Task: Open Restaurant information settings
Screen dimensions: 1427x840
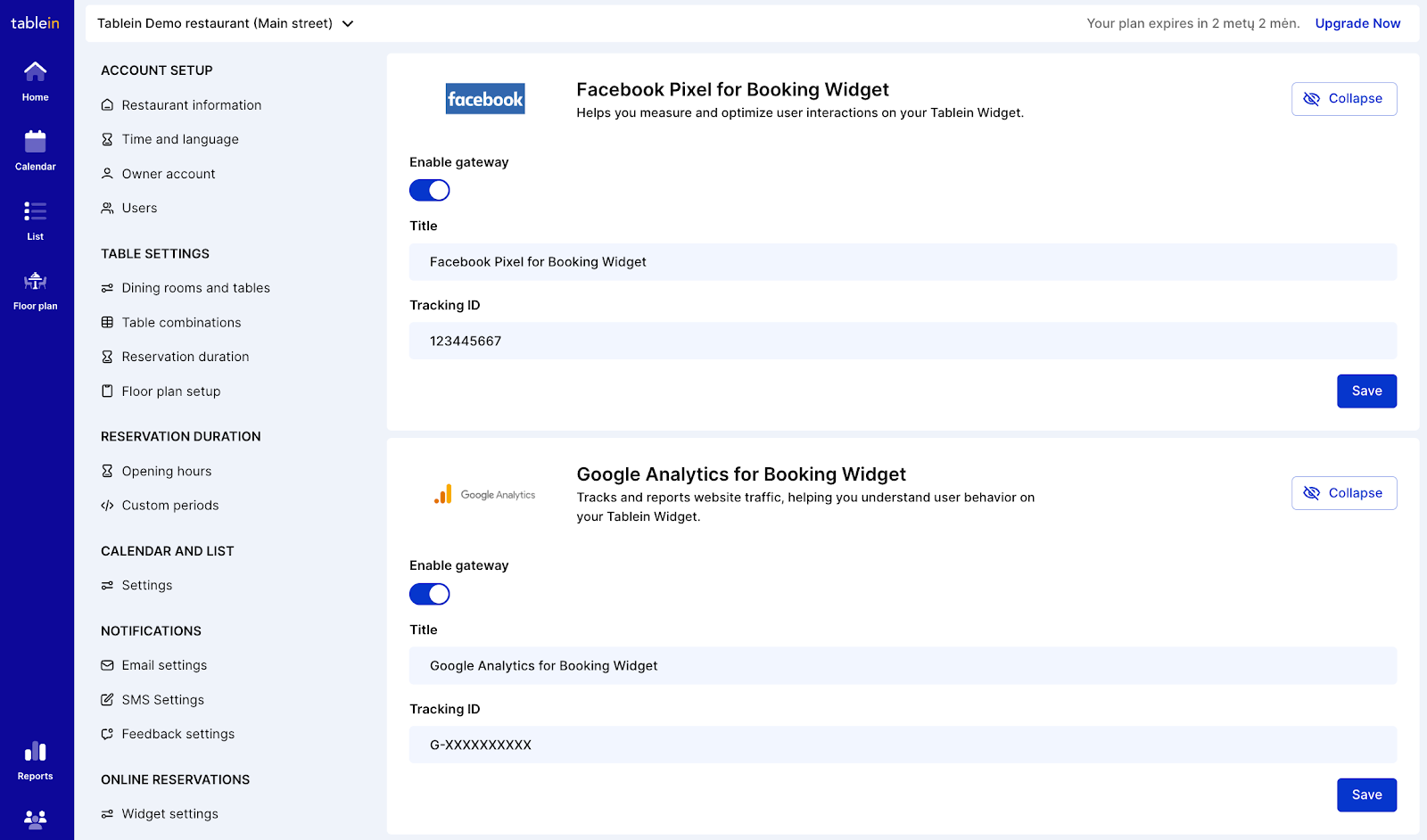Action: [191, 105]
